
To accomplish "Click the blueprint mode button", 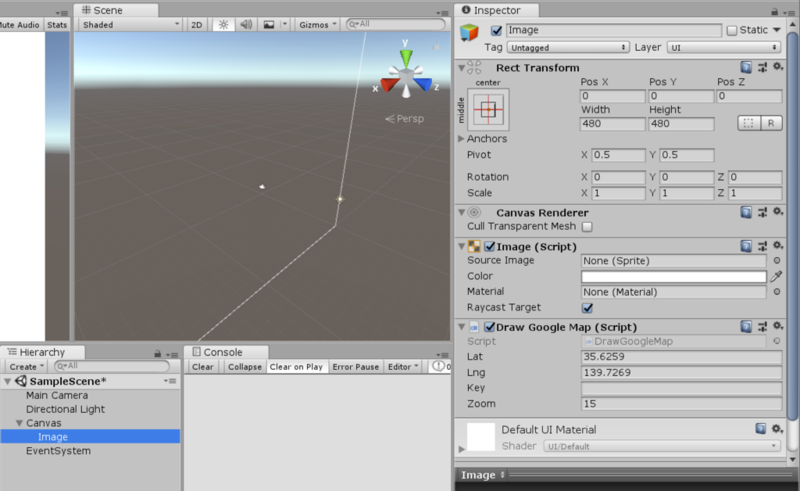I will coord(748,123).
